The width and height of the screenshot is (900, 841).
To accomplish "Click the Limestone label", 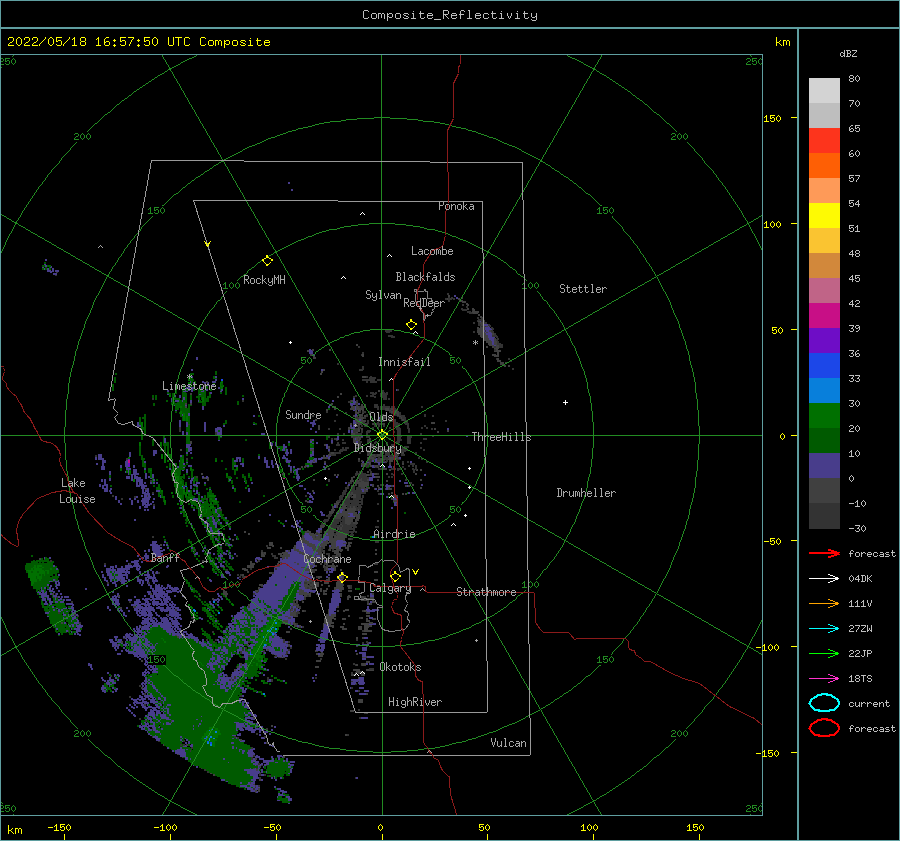I will (189, 386).
